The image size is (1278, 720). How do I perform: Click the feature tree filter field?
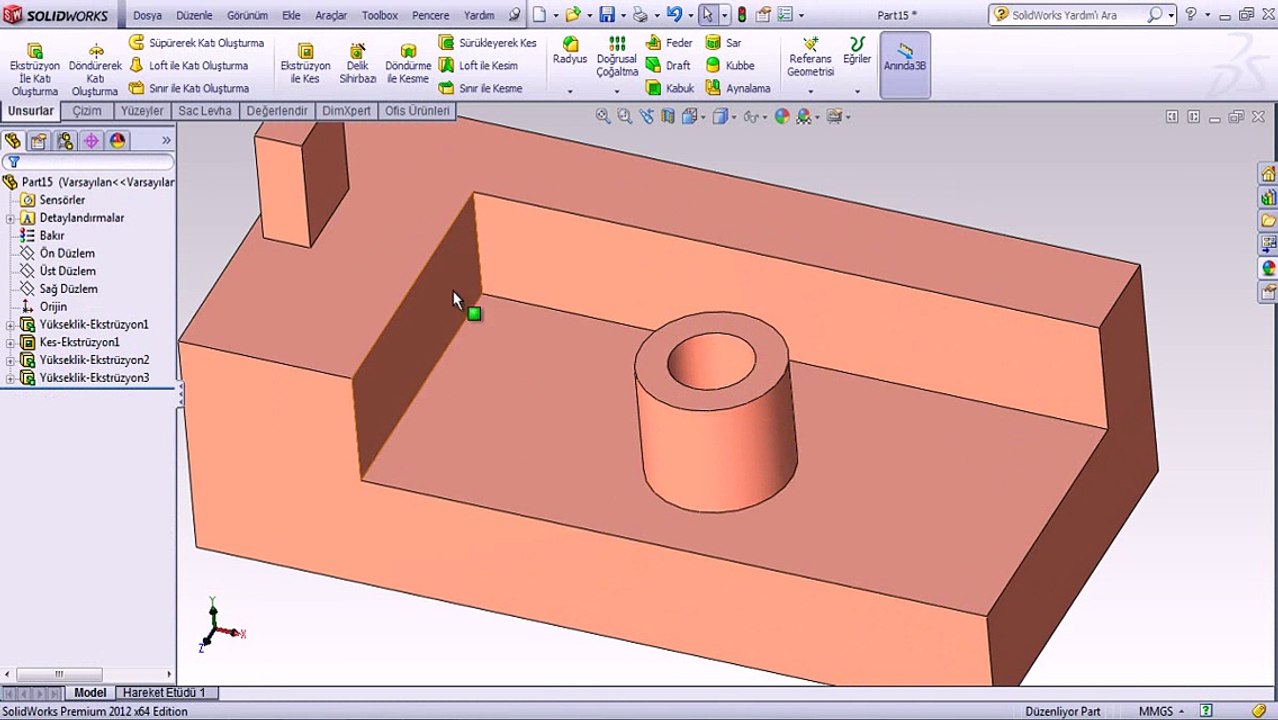click(x=89, y=162)
